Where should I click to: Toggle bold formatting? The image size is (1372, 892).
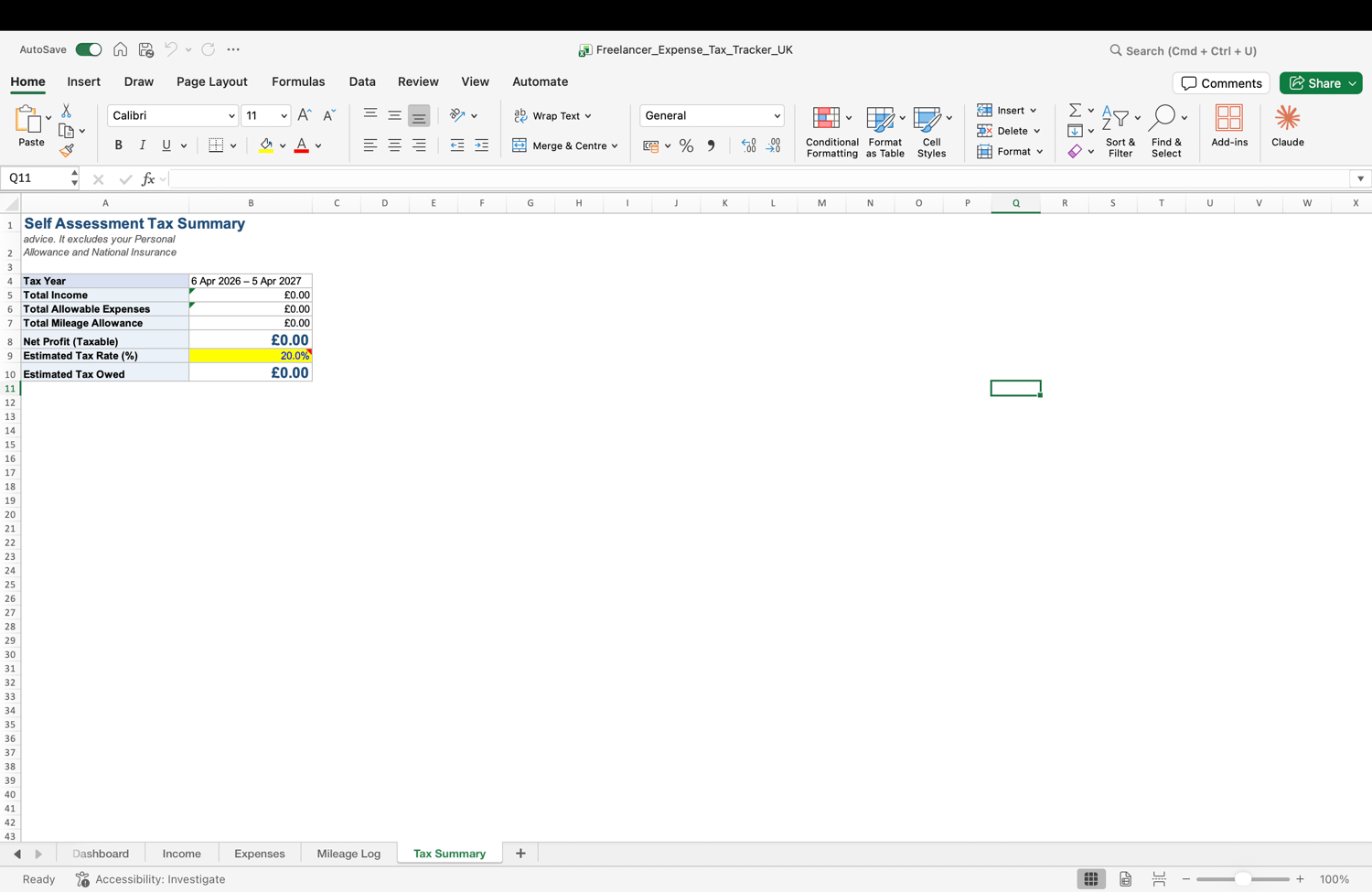[118, 145]
